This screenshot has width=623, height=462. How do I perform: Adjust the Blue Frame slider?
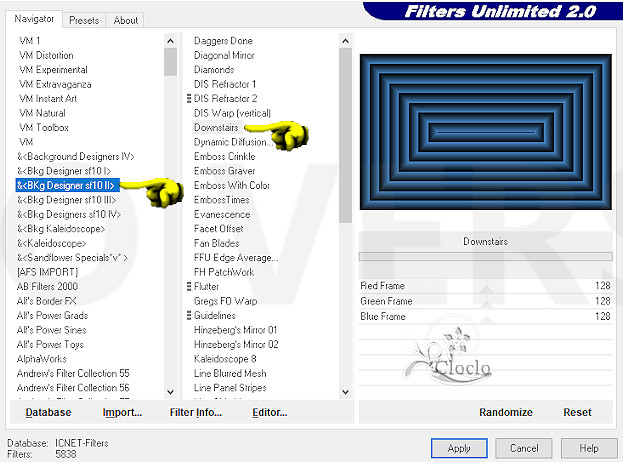pyautogui.click(x=485, y=316)
